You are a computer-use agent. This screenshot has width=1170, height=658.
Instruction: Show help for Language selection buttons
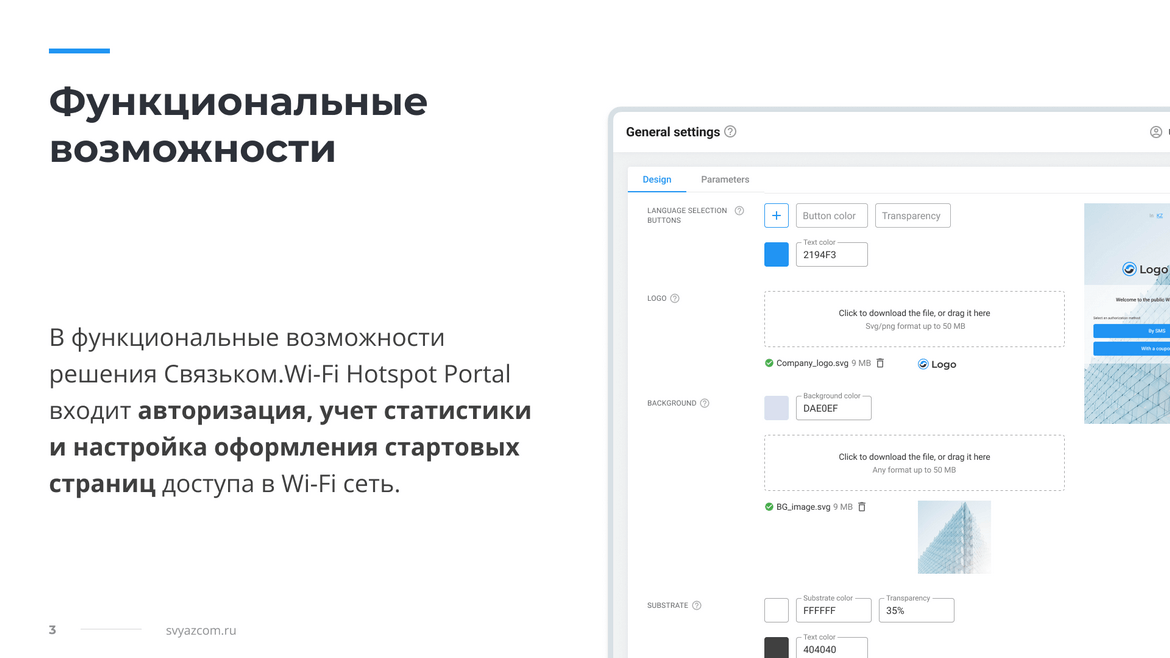tap(739, 210)
